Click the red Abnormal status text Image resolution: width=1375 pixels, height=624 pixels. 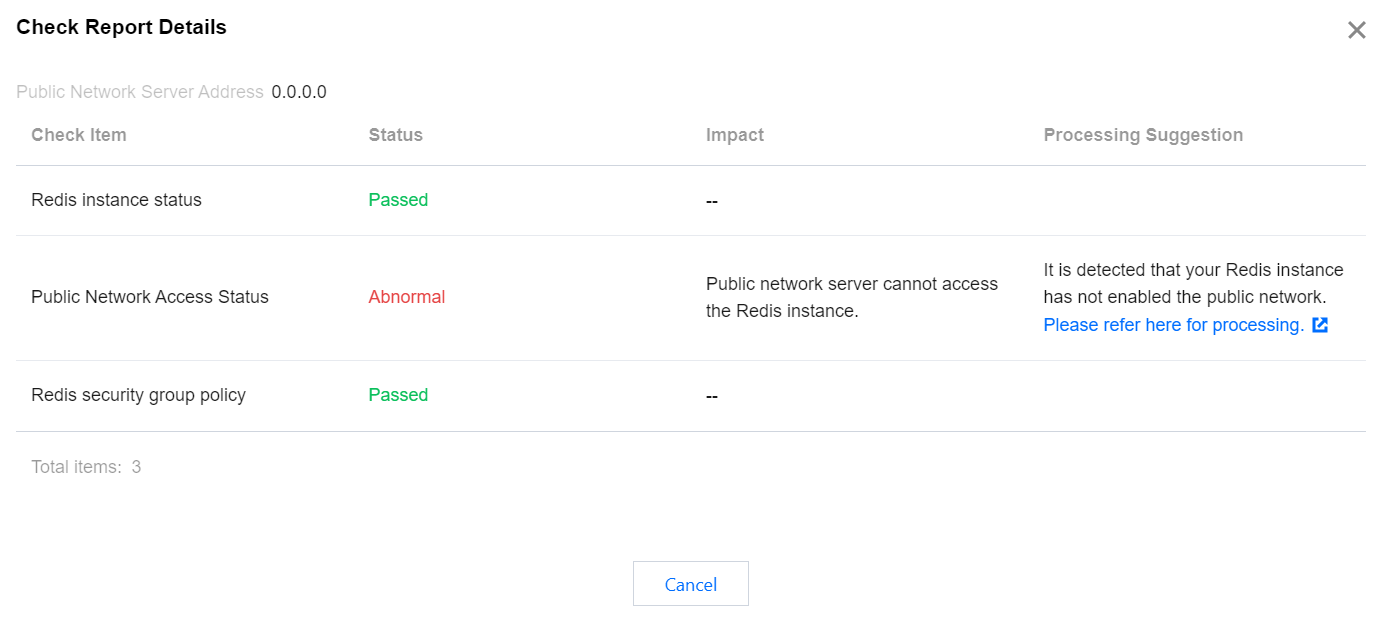tap(407, 297)
